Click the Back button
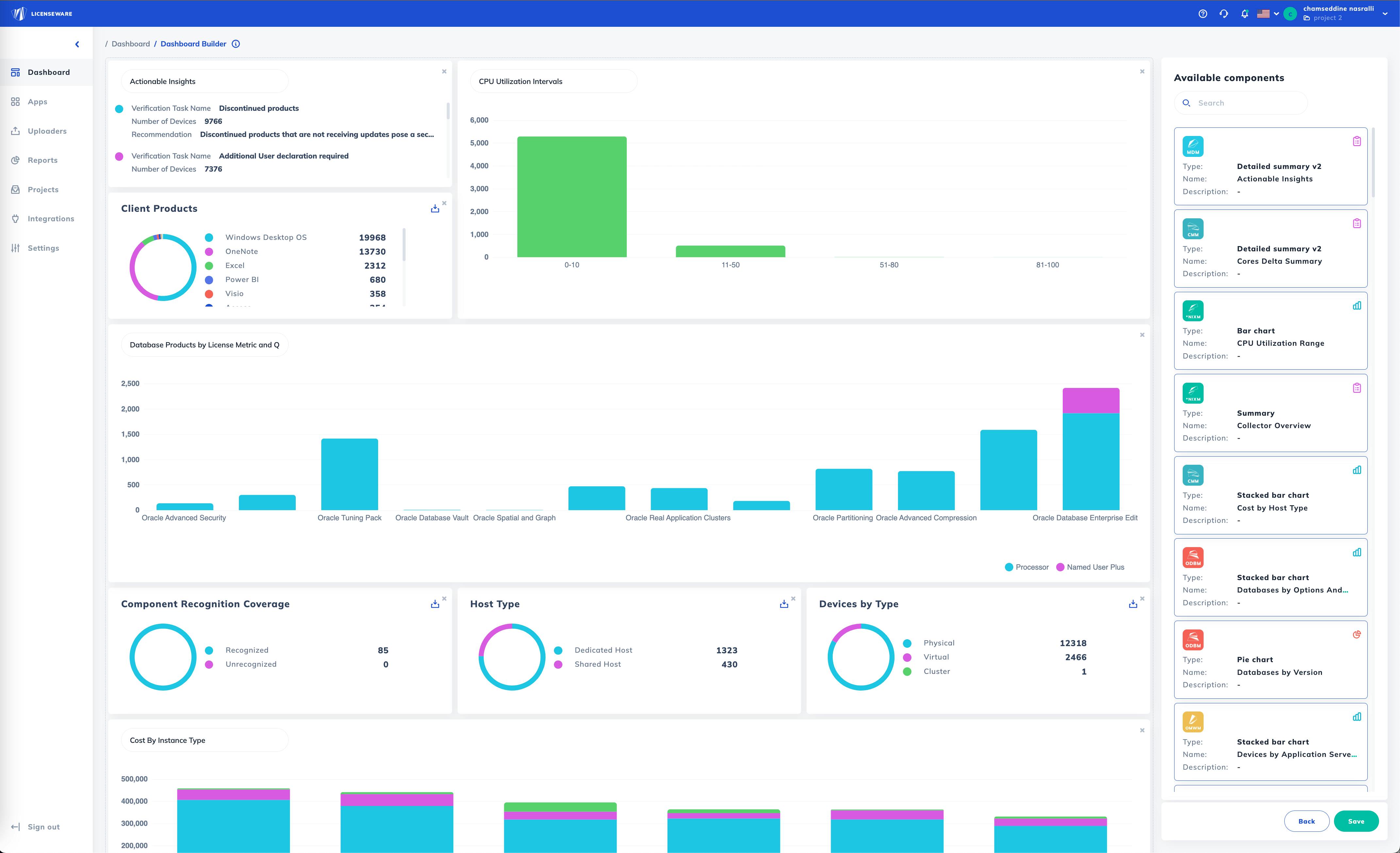Viewport: 1400px width, 853px height. click(x=1306, y=821)
